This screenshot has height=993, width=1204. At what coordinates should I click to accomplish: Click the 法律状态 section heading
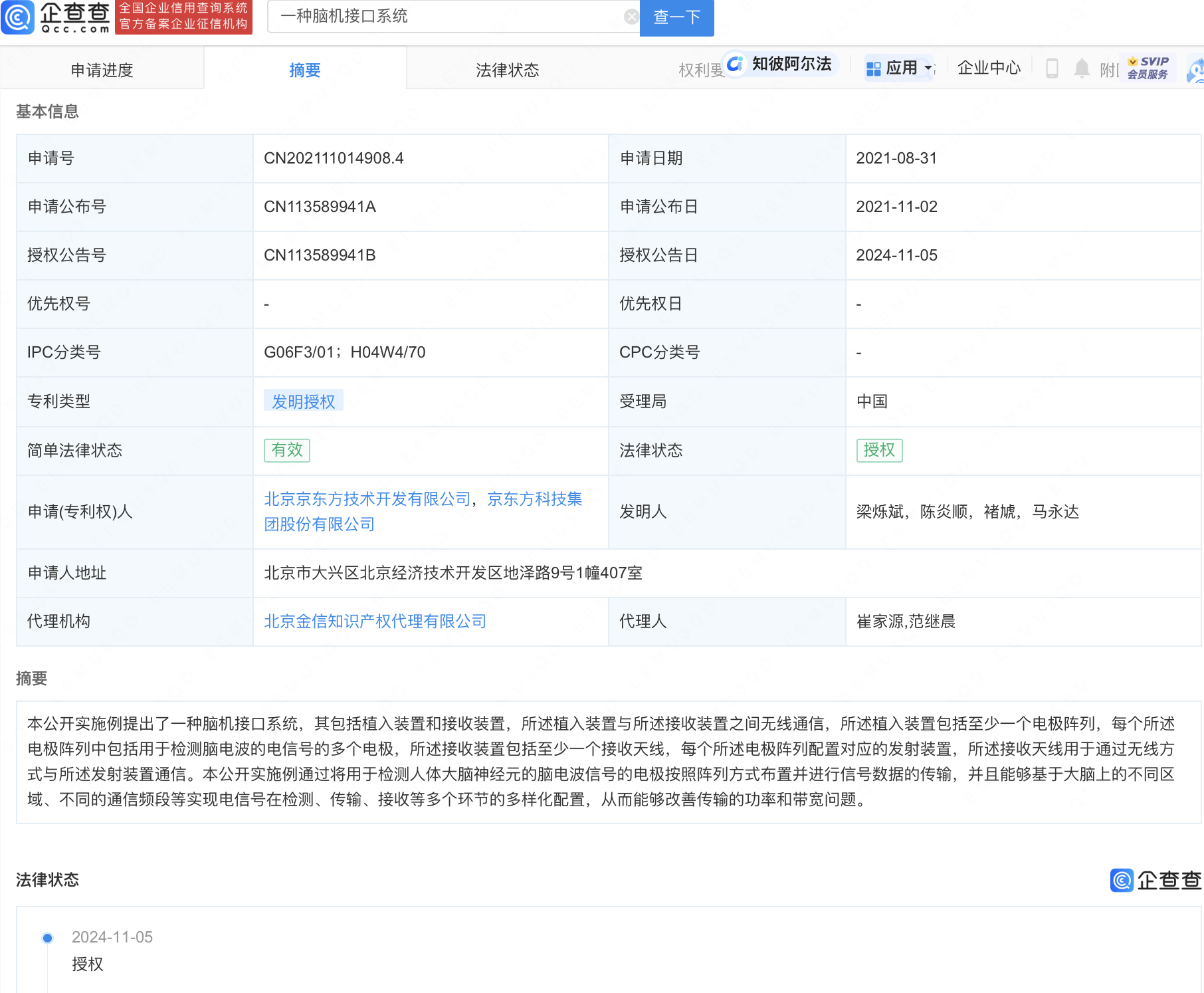point(47,880)
